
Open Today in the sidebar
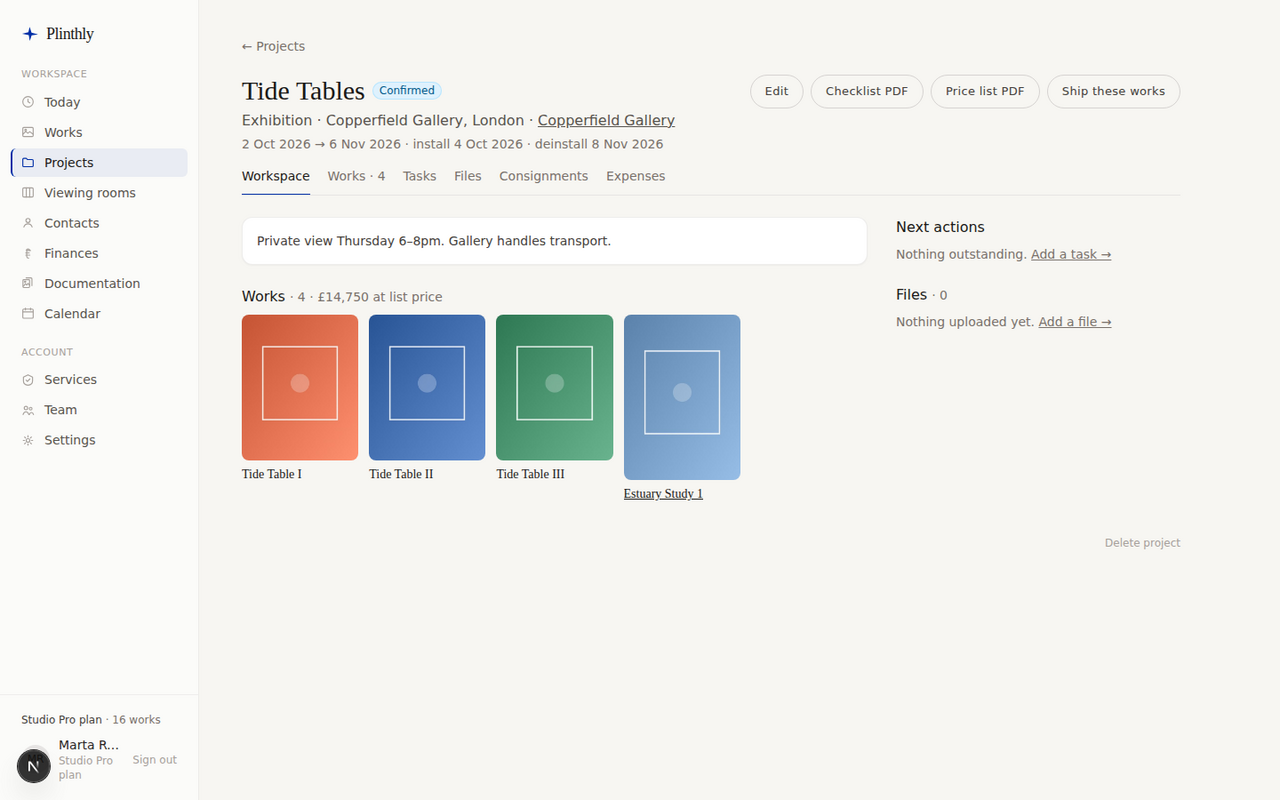pos(99,102)
